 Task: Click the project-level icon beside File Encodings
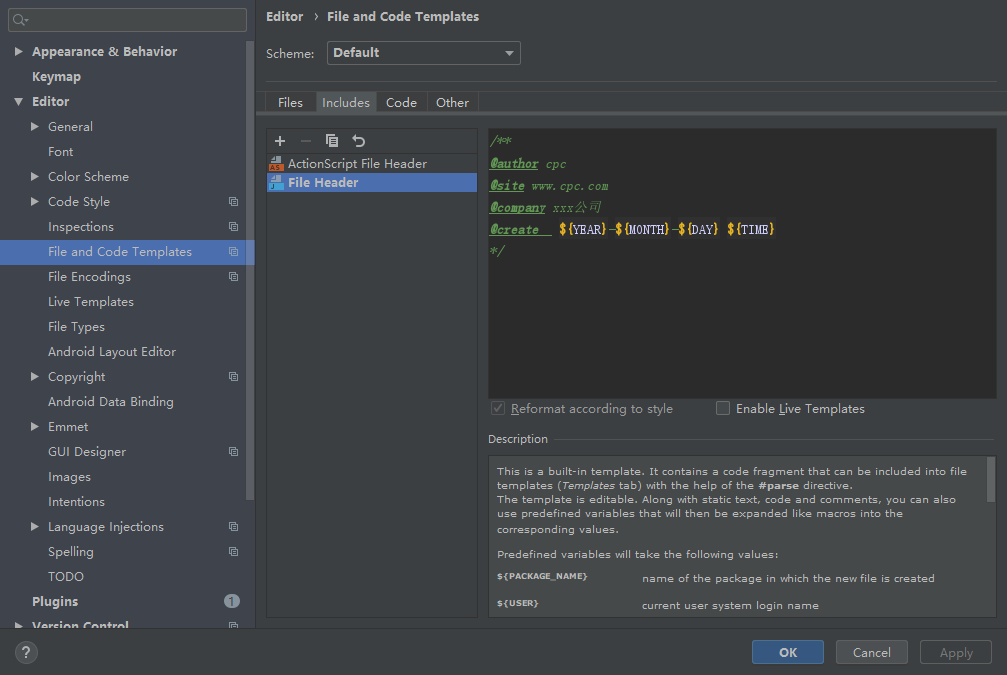point(233,277)
